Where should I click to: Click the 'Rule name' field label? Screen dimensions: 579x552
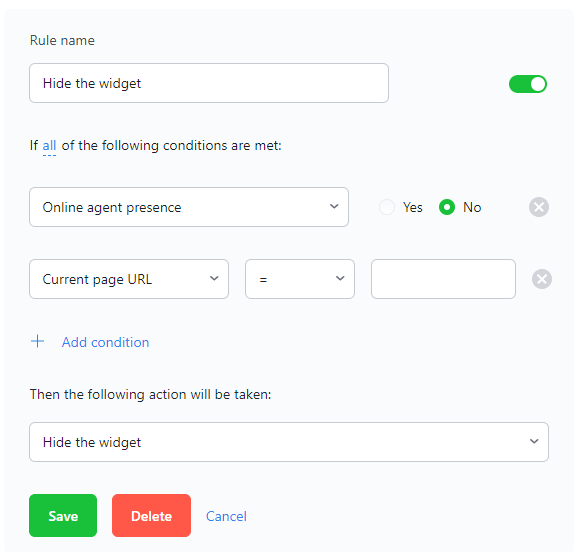click(x=62, y=40)
